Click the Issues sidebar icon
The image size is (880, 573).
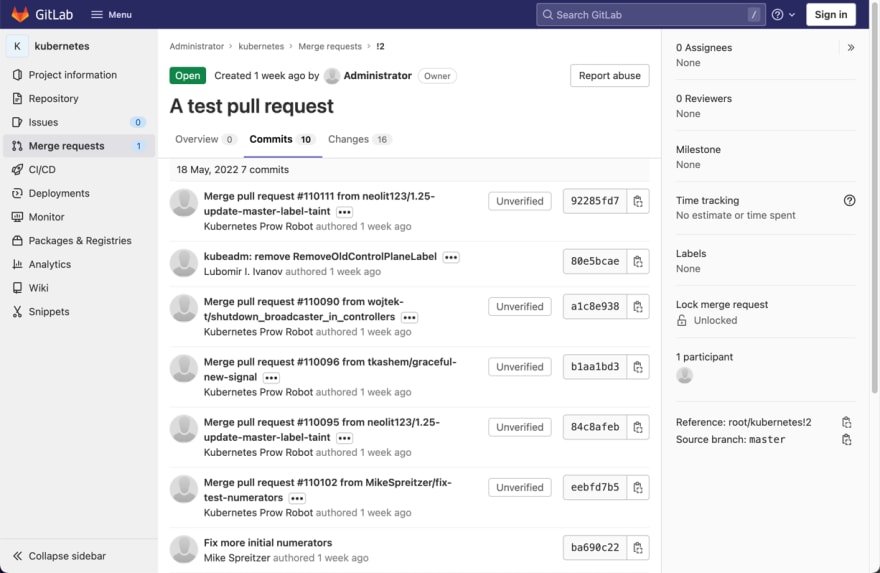(17, 122)
